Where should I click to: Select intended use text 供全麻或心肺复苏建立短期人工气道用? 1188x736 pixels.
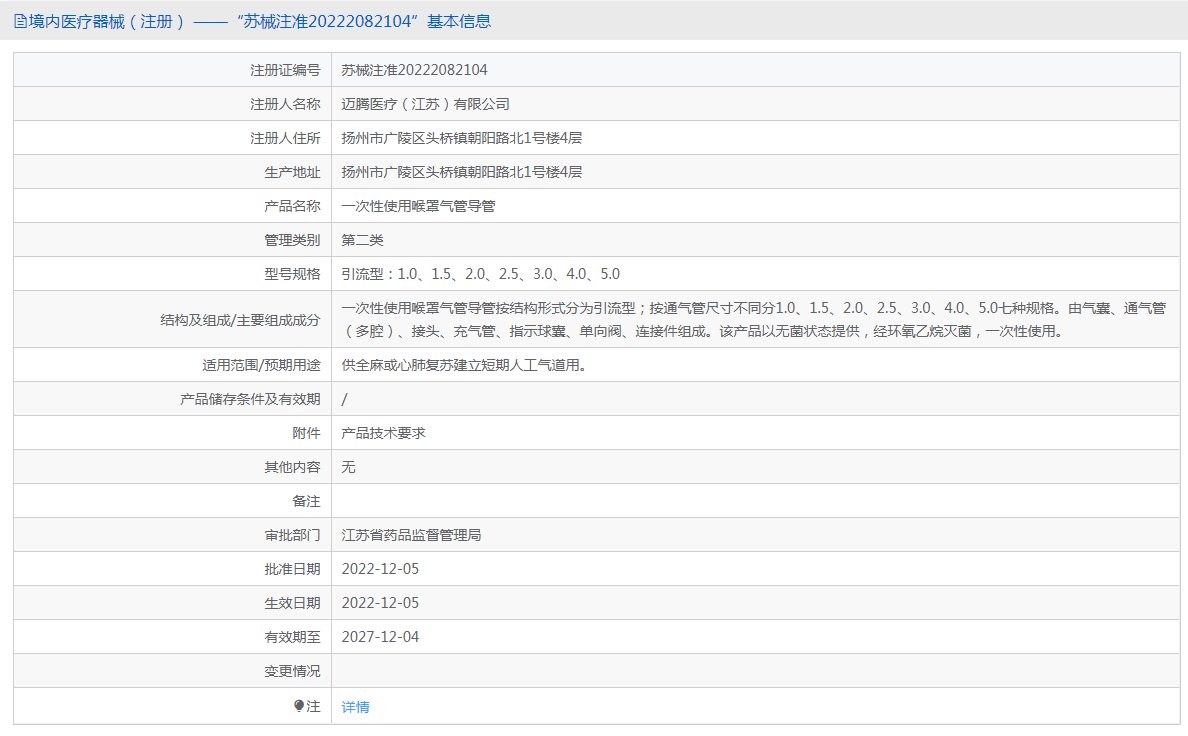click(464, 365)
